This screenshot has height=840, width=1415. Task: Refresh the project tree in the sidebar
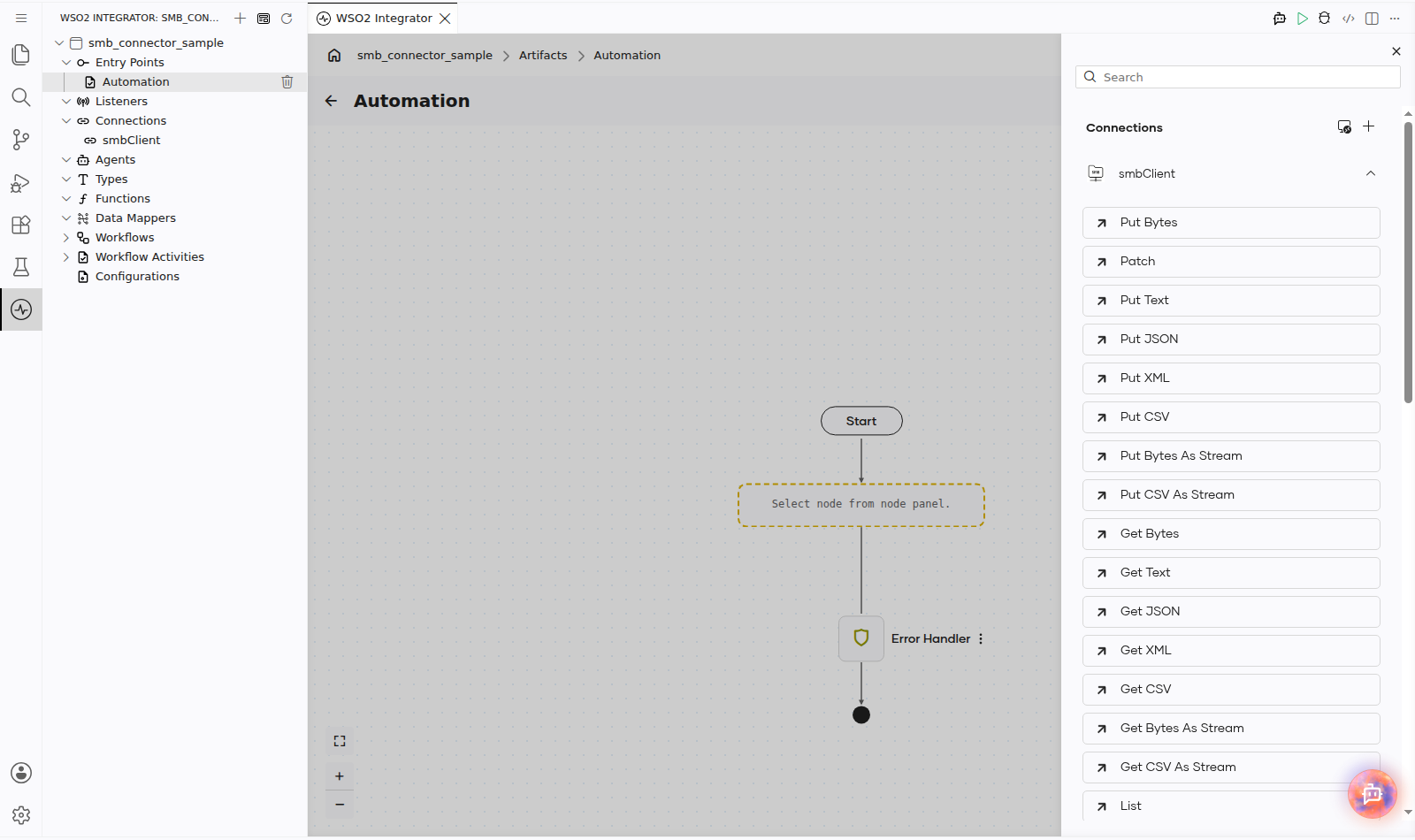click(x=287, y=18)
